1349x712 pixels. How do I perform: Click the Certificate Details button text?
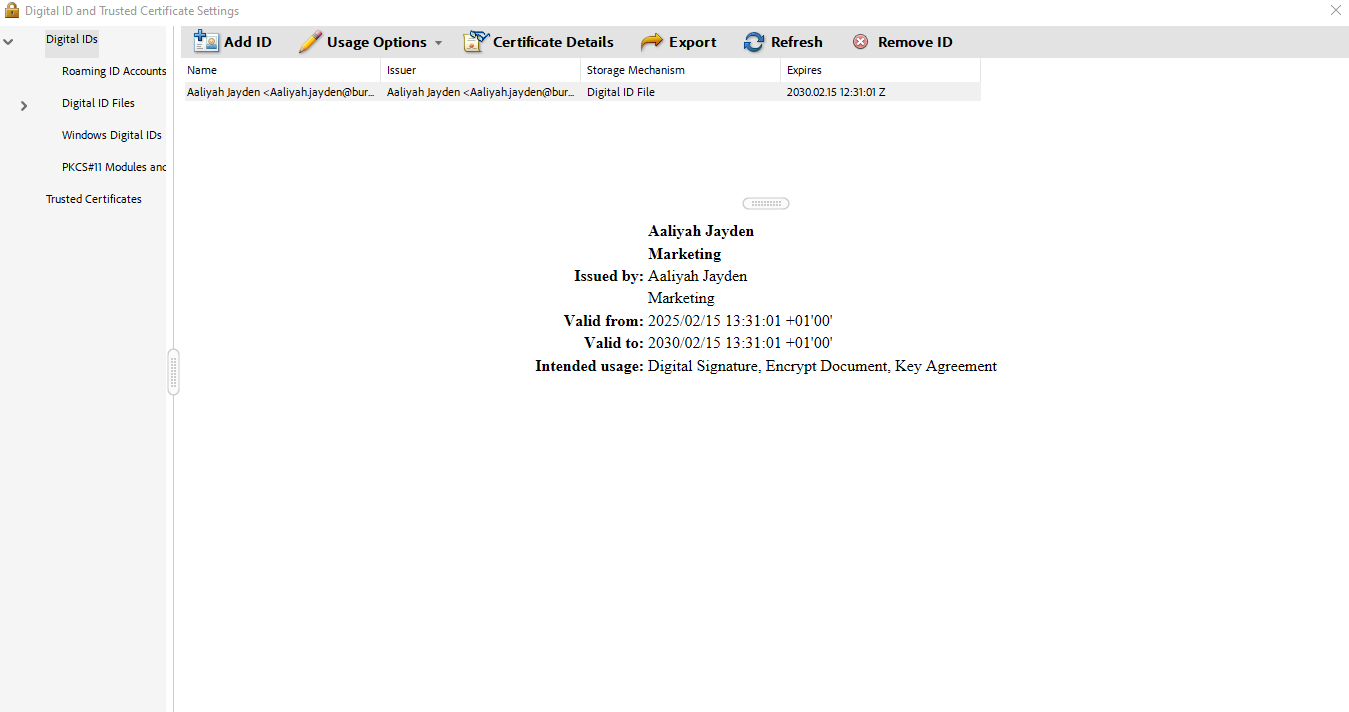coord(553,42)
